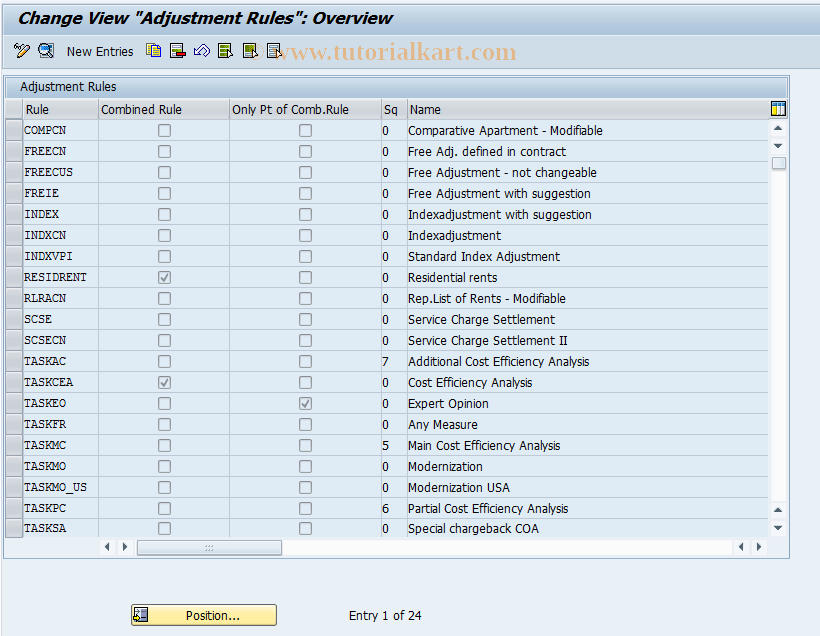Viewport: 820px width, 636px height.
Task: Uncheck Combined Rule for TASKCEA
Action: tap(164, 382)
